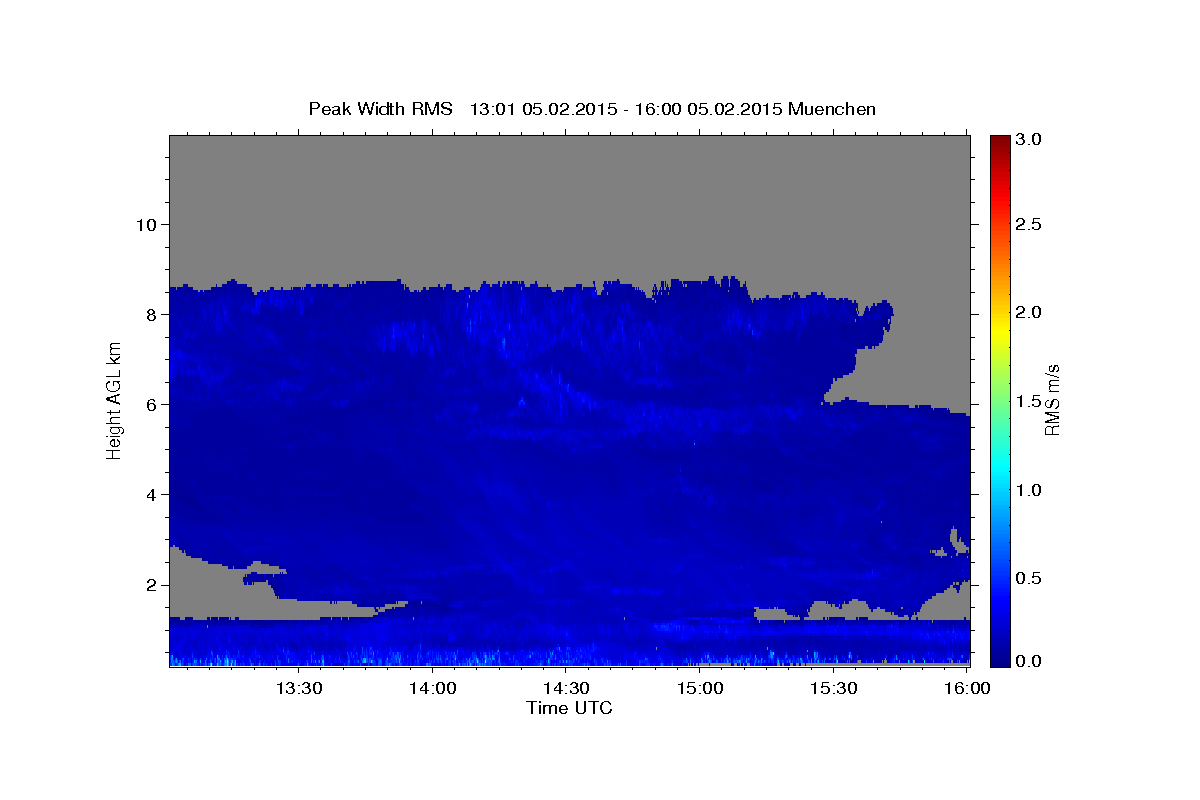The image size is (1200, 800).
Task: Click the colorbar value 2.0
Action: tap(1029, 313)
